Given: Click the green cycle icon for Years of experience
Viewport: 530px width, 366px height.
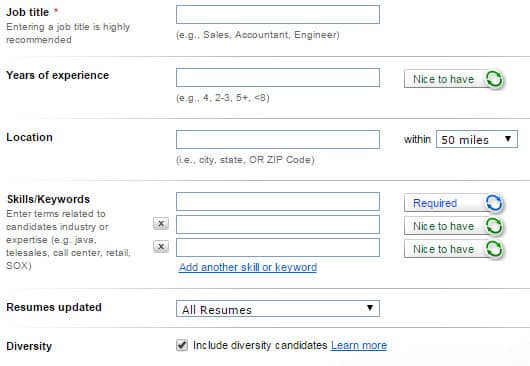Looking at the screenshot, I should (494, 79).
